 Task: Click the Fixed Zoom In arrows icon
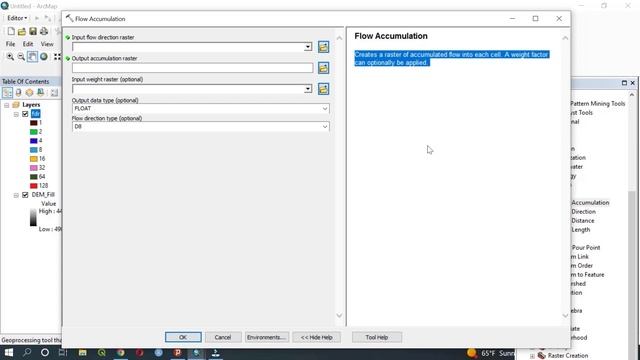coord(57,57)
